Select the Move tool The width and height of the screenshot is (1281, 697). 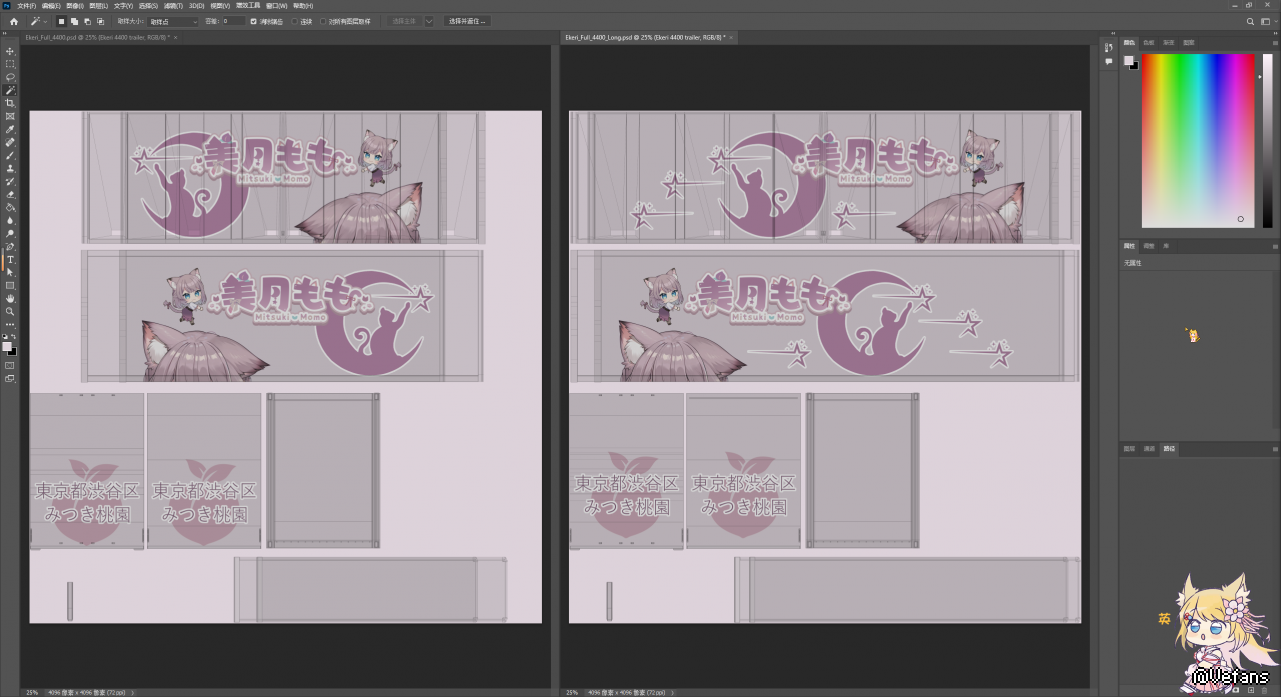pos(10,51)
